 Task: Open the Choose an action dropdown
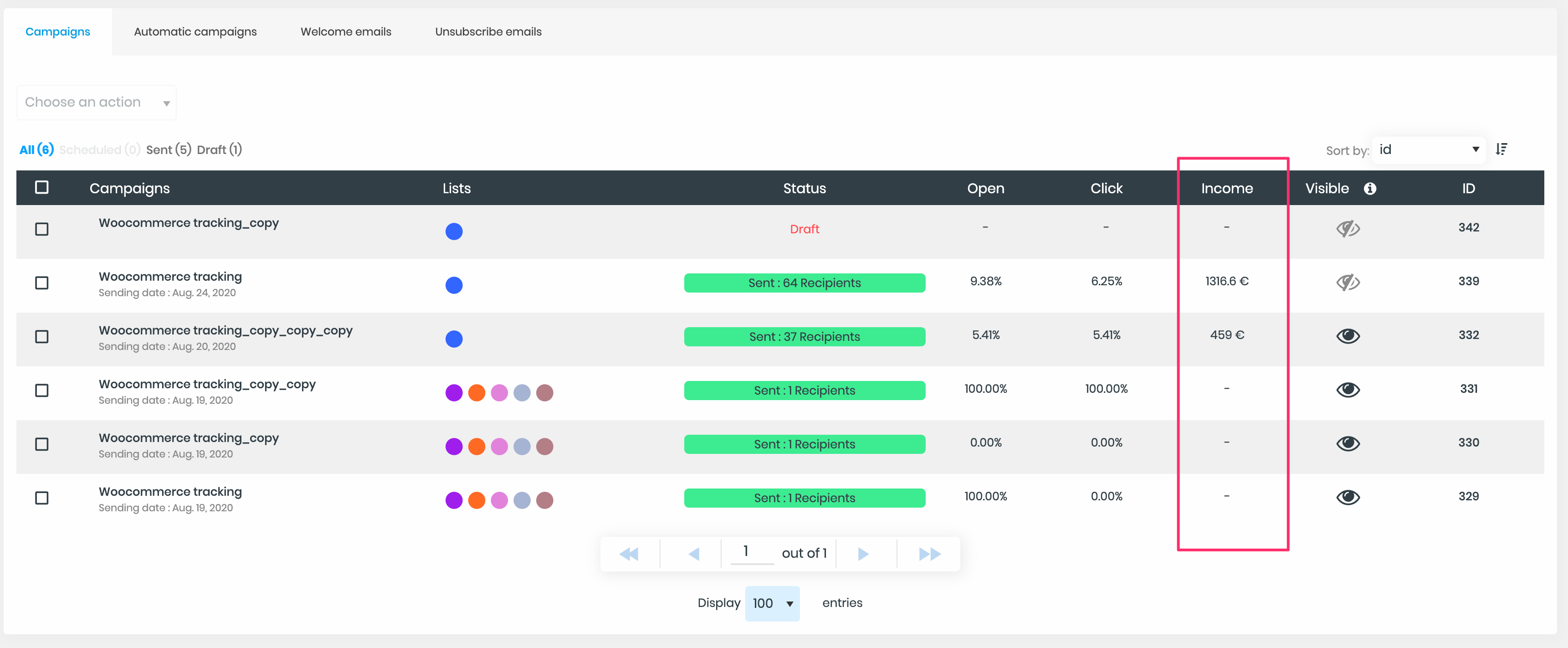[x=96, y=103]
